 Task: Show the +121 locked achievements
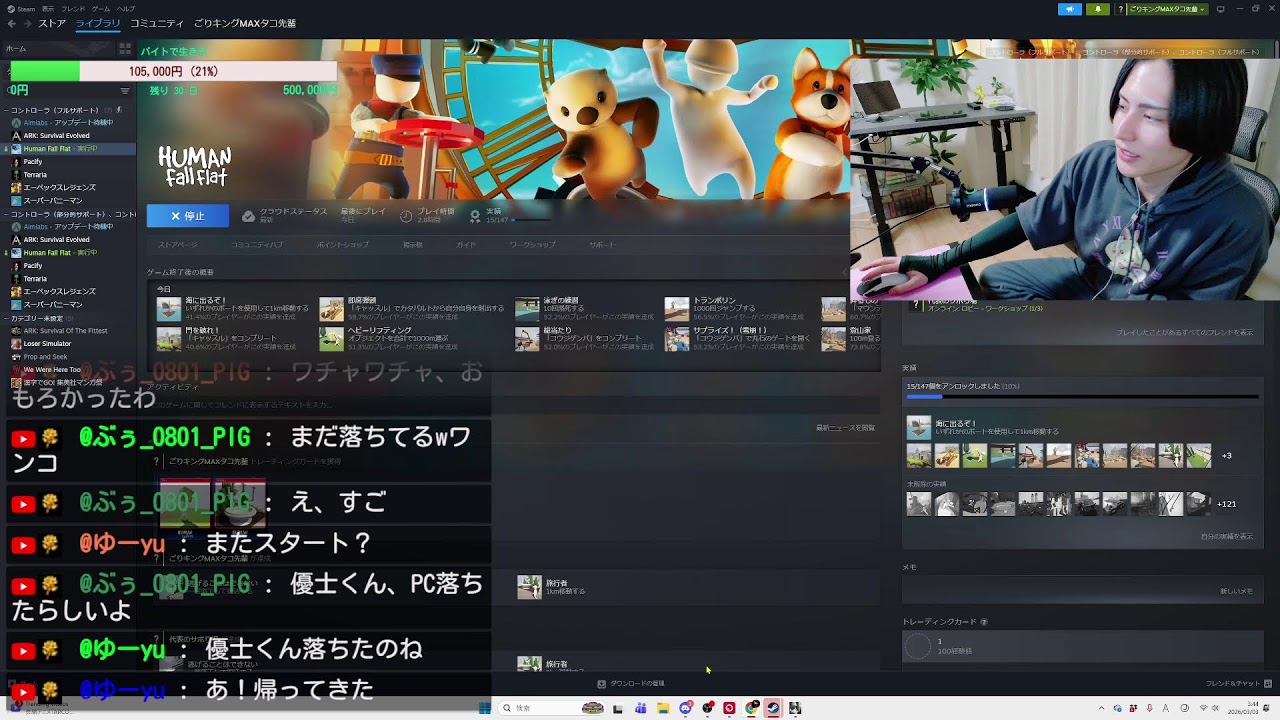click(1227, 504)
